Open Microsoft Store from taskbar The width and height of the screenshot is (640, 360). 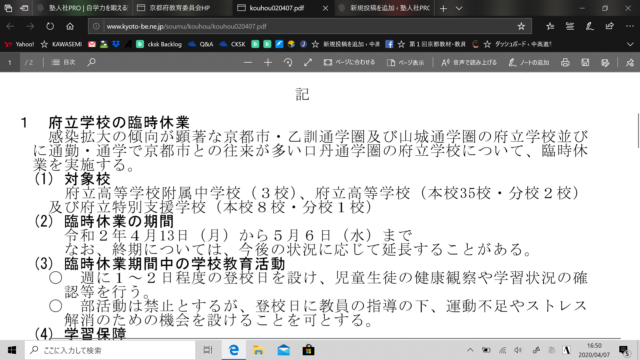point(308,350)
